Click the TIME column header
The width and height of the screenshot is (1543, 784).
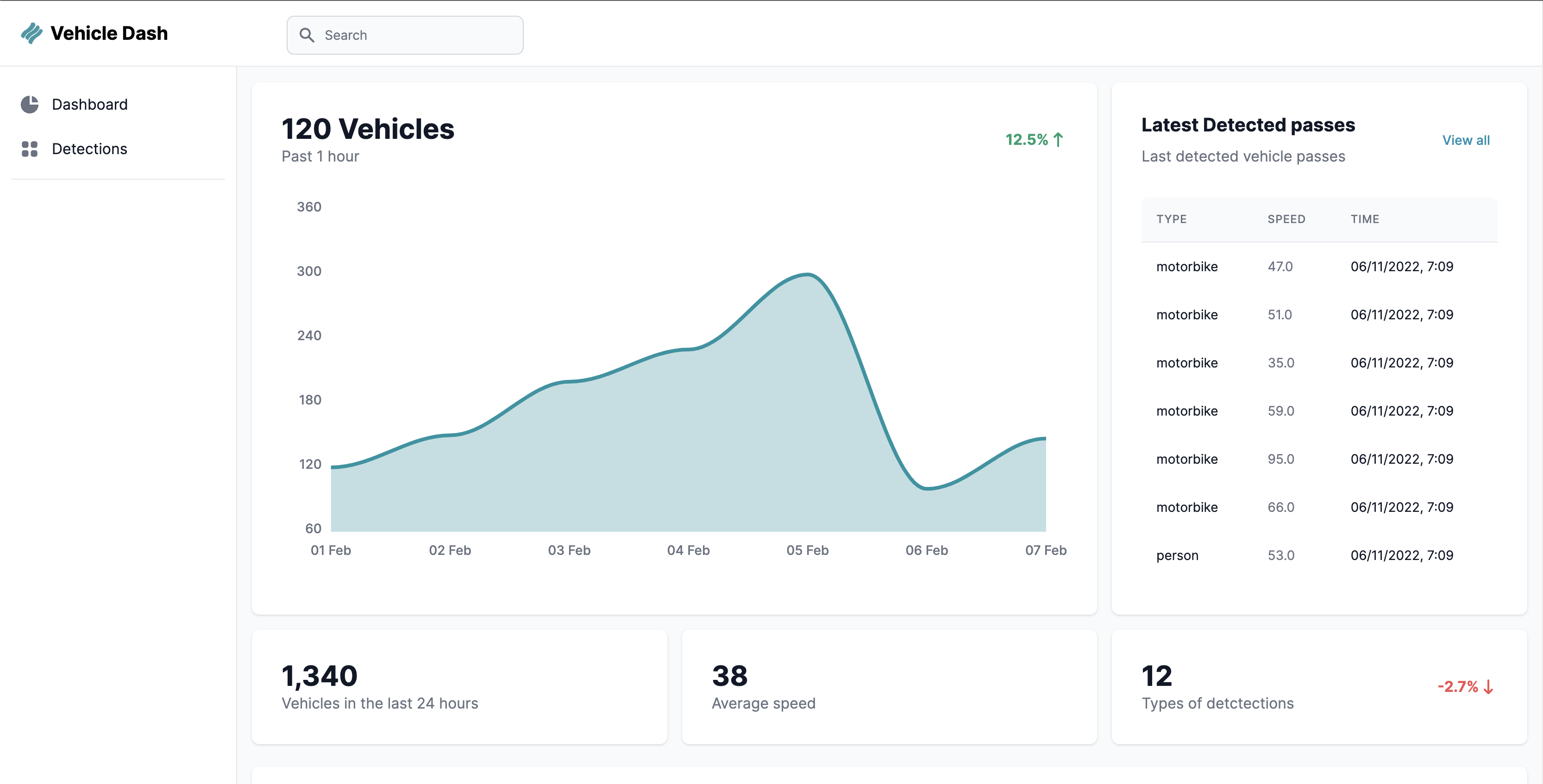(x=1365, y=219)
